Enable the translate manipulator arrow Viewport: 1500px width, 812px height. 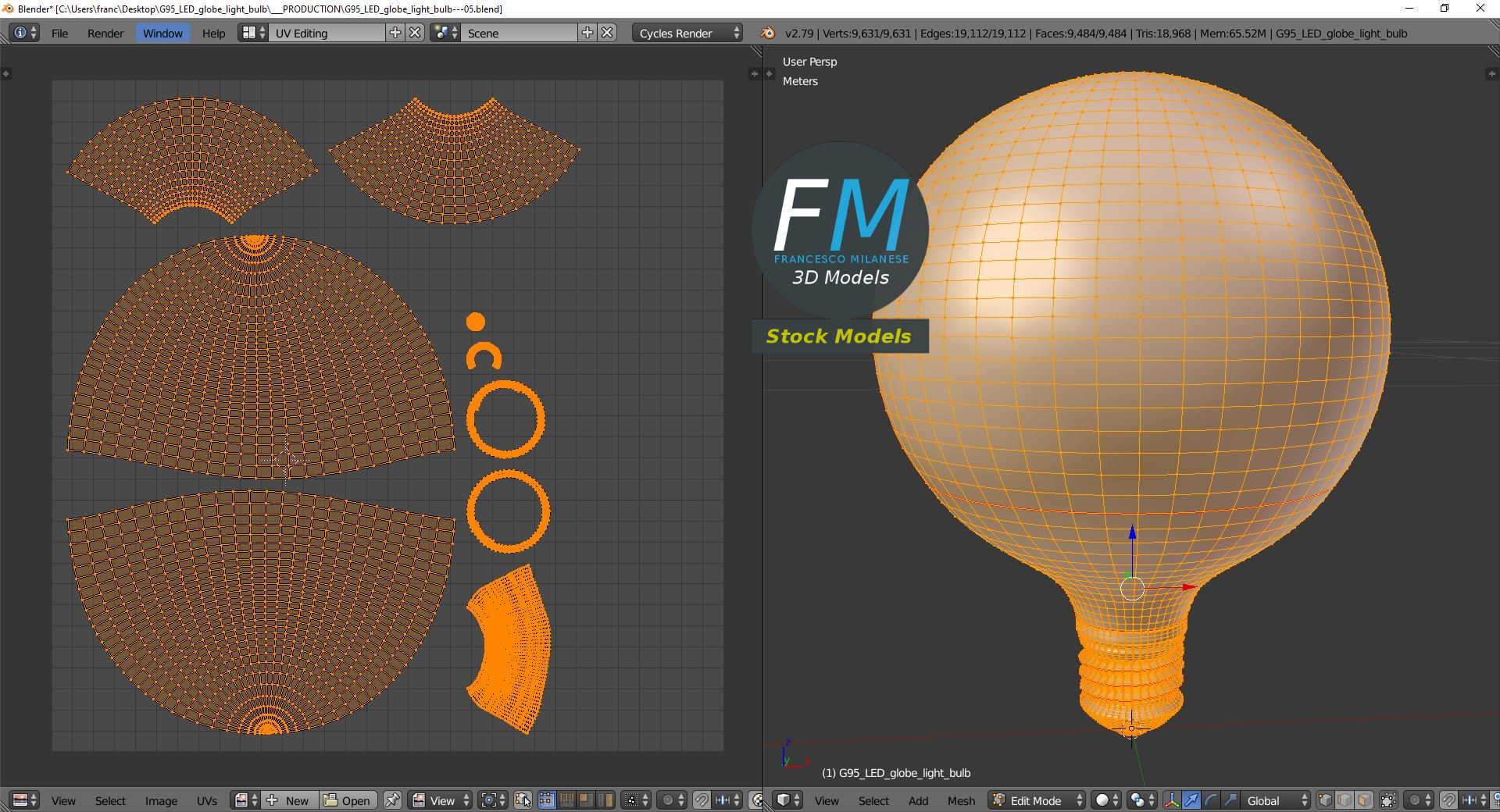click(x=1191, y=800)
